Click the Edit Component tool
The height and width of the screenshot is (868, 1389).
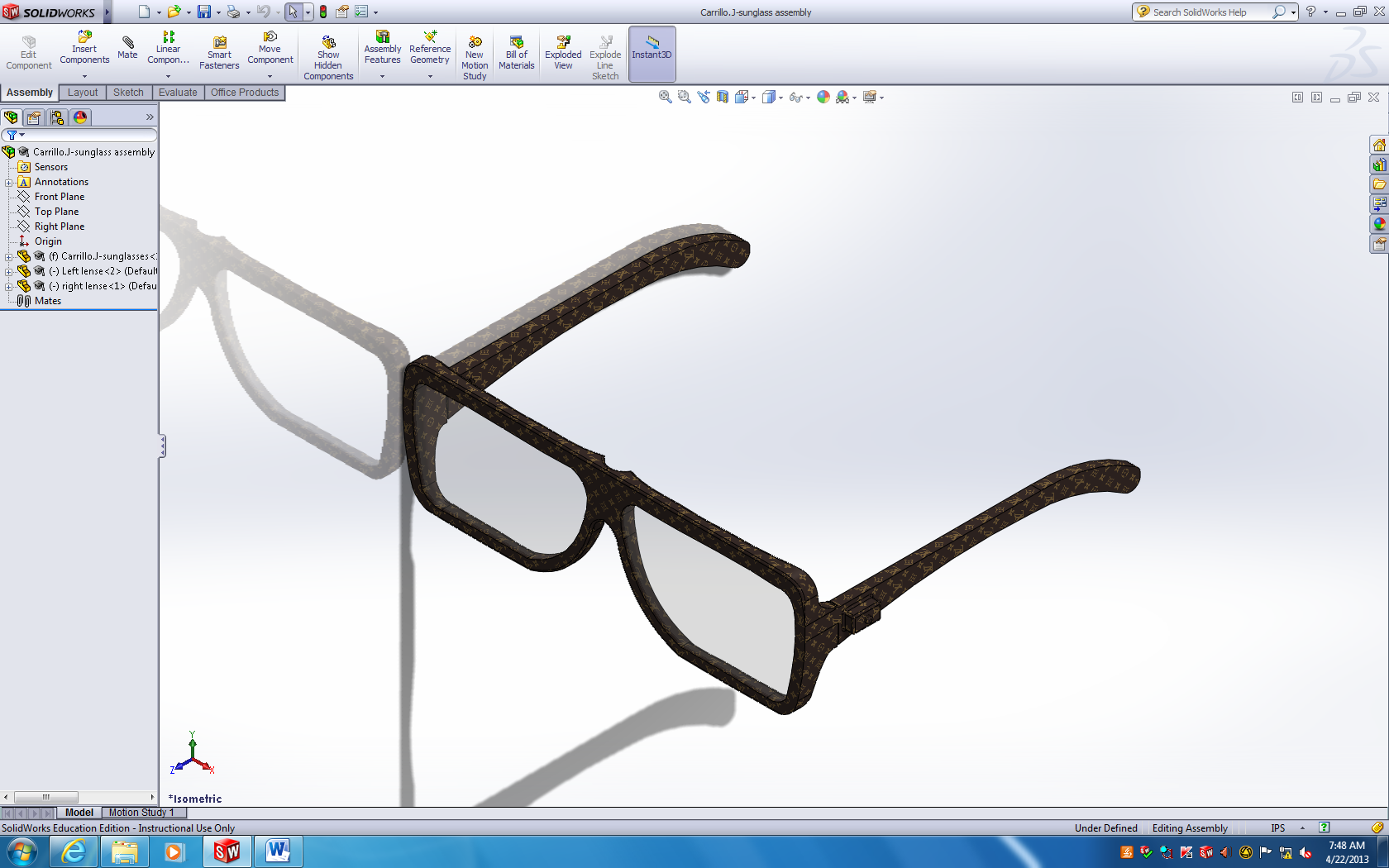click(29, 54)
